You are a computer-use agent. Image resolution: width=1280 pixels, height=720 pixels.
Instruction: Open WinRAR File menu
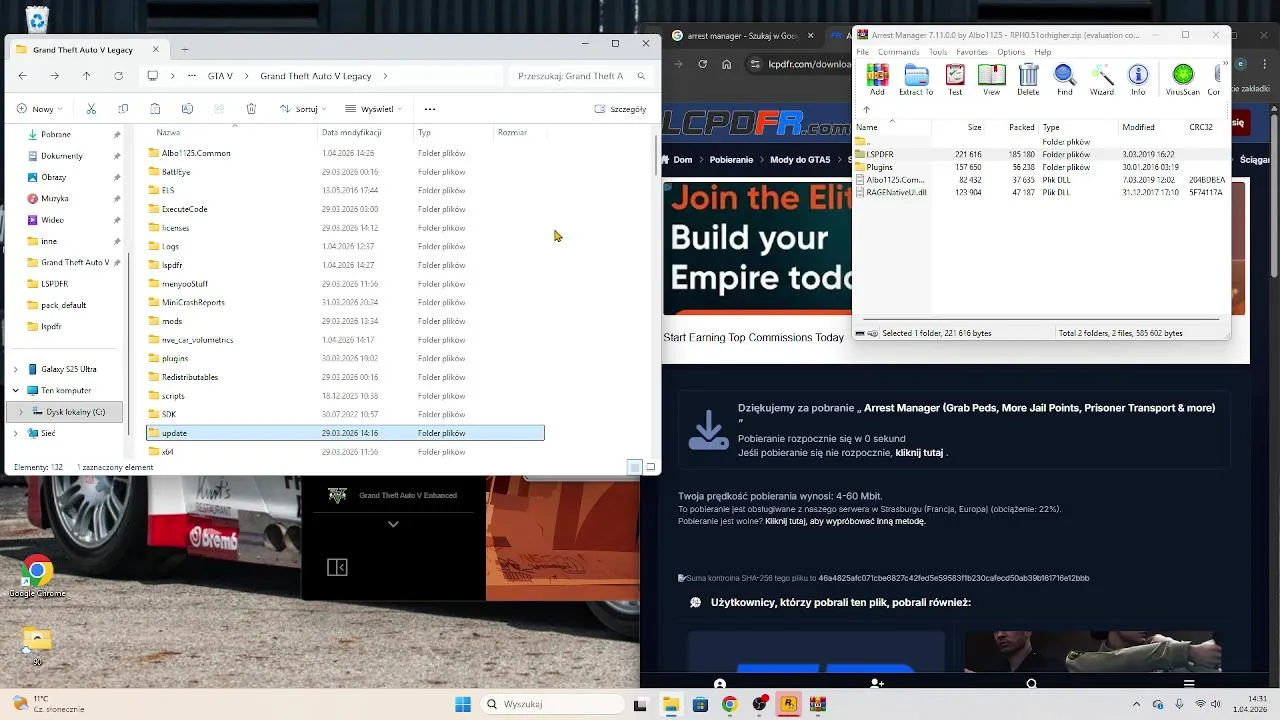pos(863,52)
